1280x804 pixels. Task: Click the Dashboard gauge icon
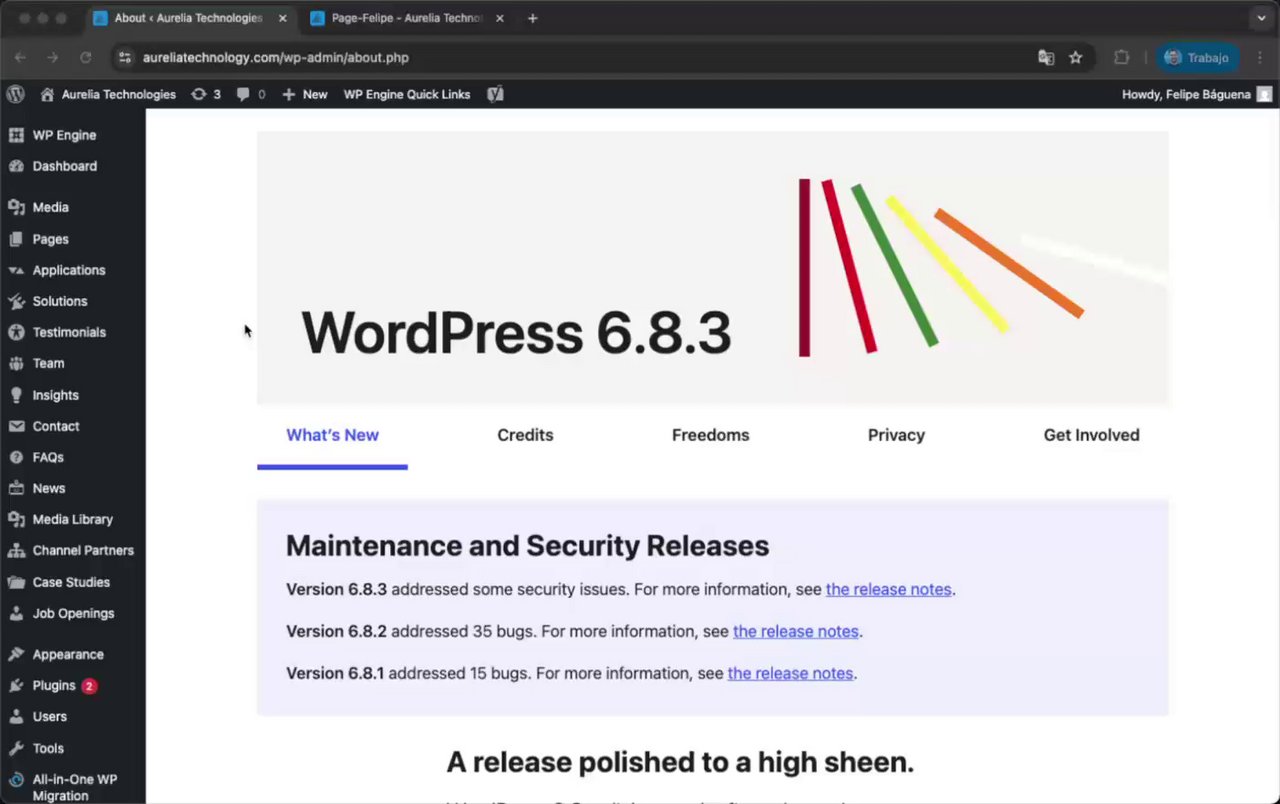tap(16, 166)
